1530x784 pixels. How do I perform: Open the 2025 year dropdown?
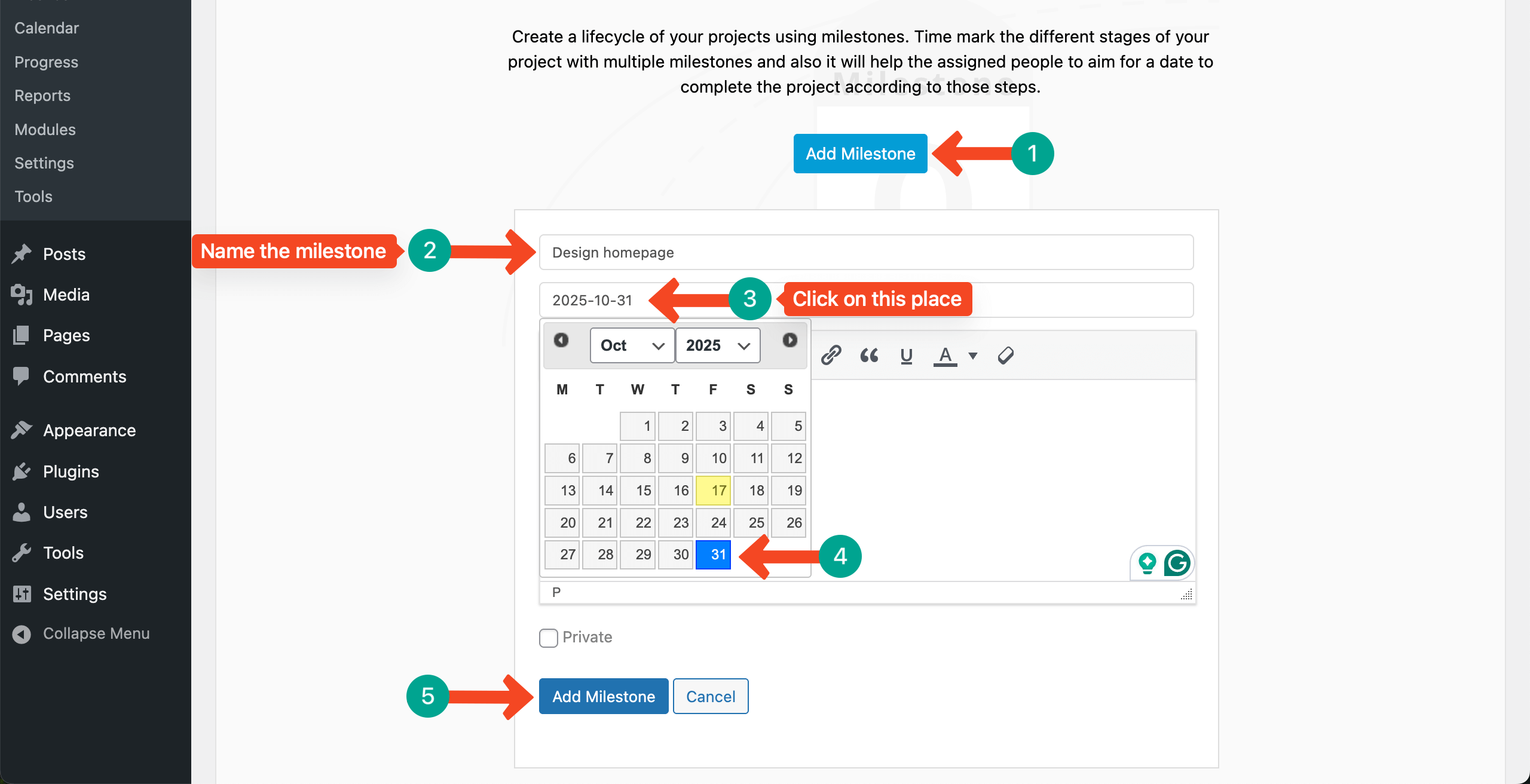tap(718, 345)
